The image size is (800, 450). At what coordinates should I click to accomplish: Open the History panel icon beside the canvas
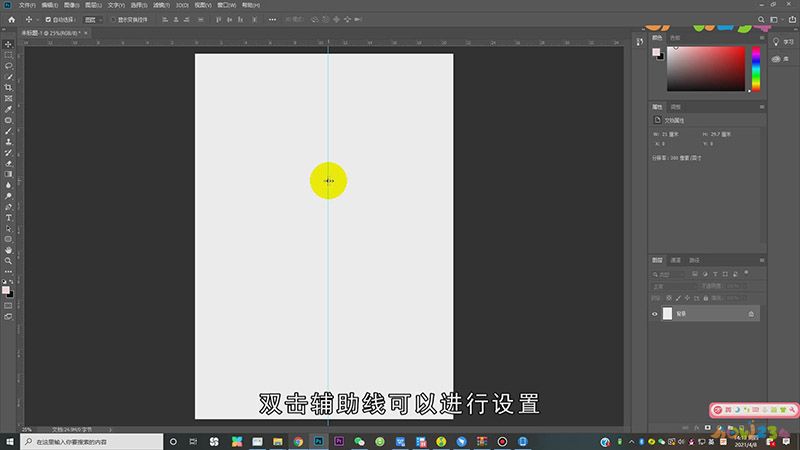pos(640,42)
